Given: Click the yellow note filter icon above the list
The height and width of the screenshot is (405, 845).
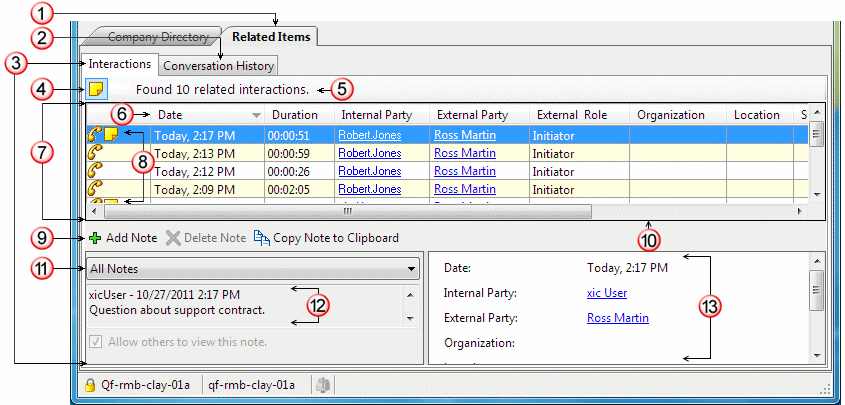Looking at the screenshot, I should [96, 90].
